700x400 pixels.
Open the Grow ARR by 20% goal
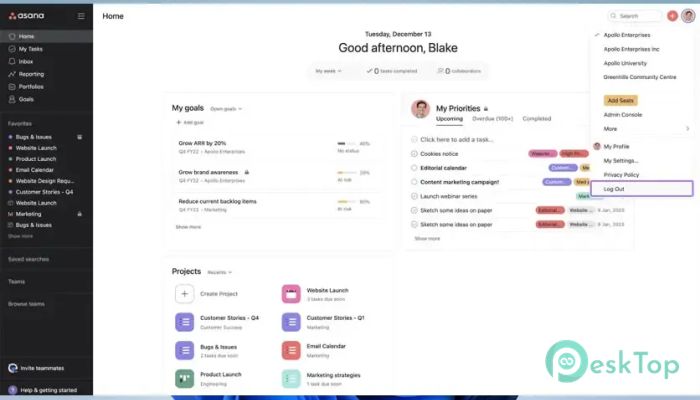202,143
